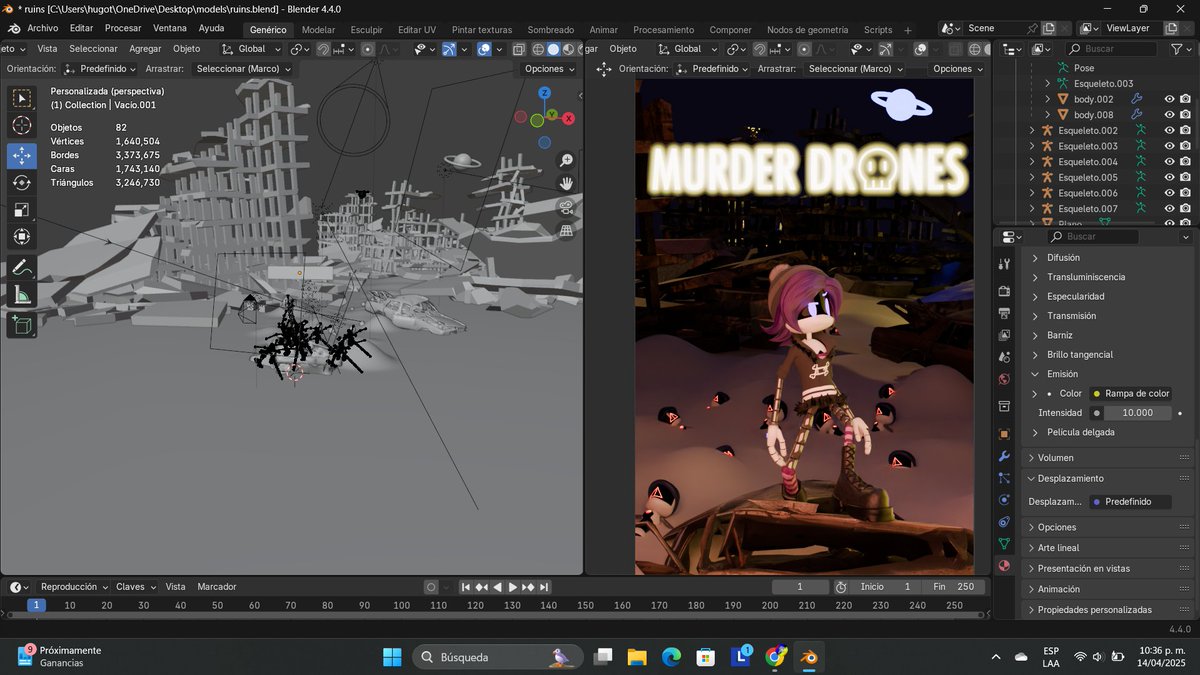Click the timeline Fin 250 field
Image resolution: width=1200 pixels, height=675 pixels.
tap(953, 587)
